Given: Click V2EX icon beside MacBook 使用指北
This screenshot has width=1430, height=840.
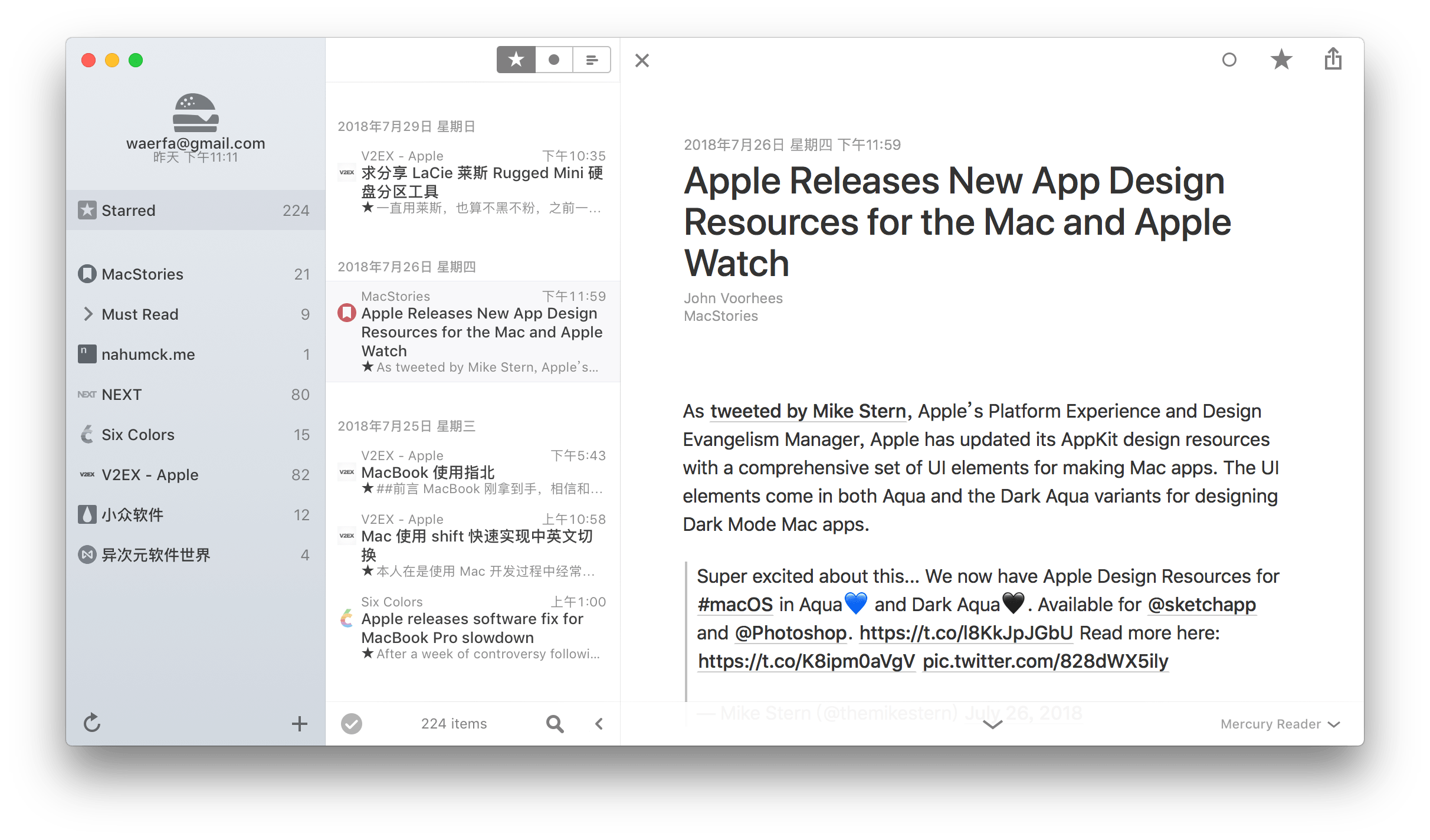Looking at the screenshot, I should 347,472.
